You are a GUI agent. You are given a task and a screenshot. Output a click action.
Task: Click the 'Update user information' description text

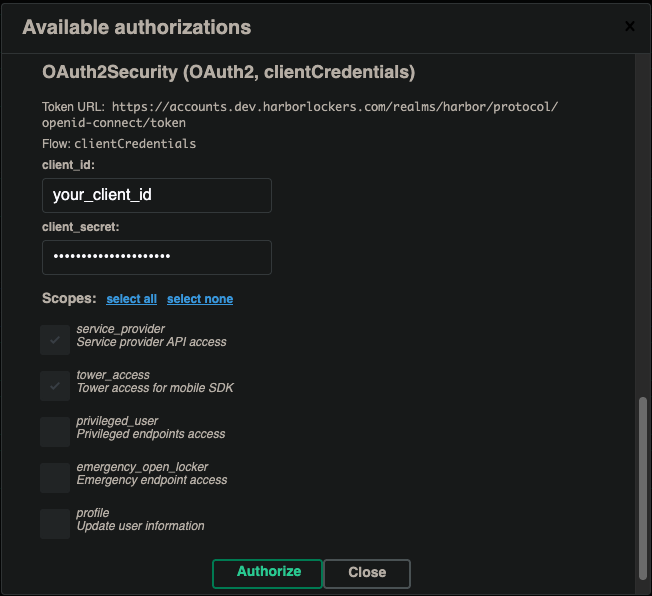141,526
